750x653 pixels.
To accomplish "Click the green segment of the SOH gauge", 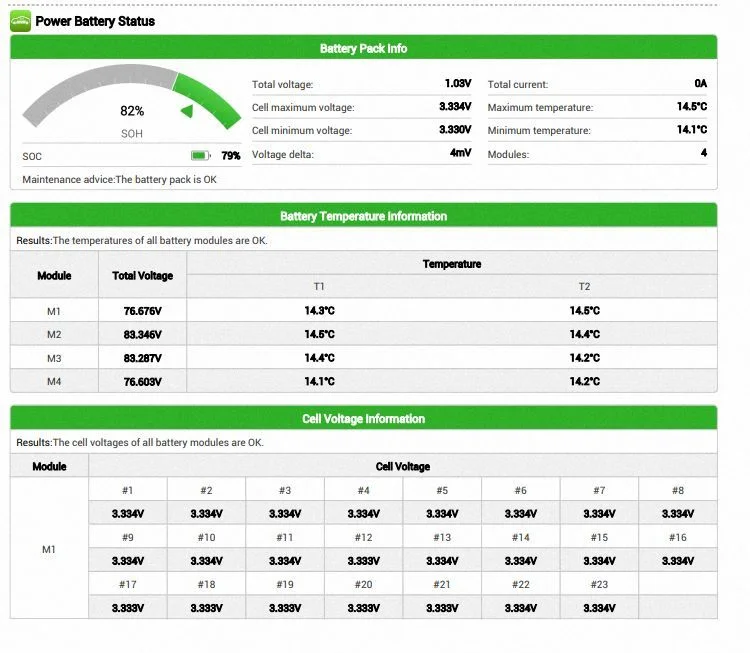I will (x=207, y=100).
